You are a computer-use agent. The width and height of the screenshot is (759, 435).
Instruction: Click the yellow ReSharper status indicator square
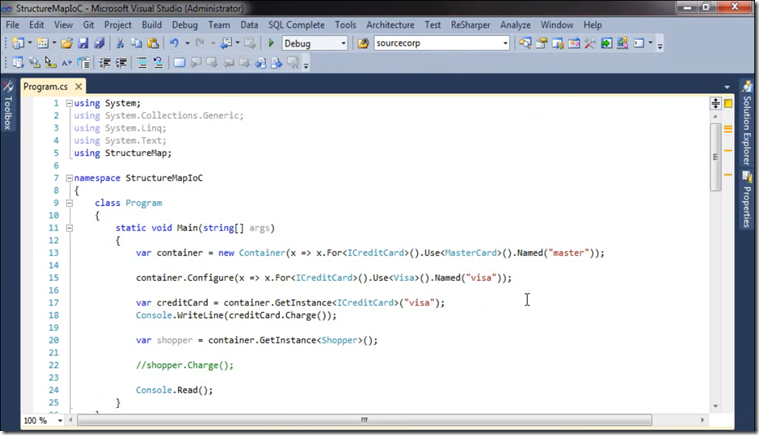tap(728, 103)
